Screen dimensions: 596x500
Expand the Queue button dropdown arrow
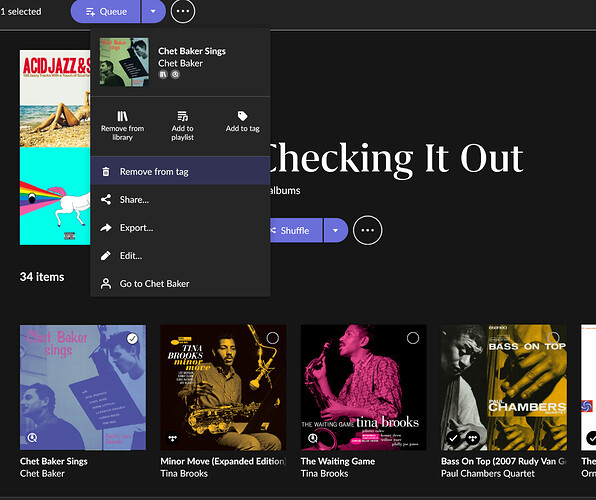coord(154,11)
